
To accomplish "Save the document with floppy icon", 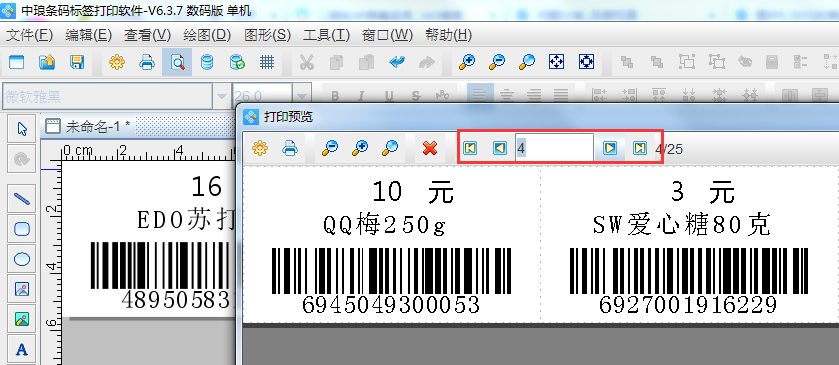I will 78,63.
